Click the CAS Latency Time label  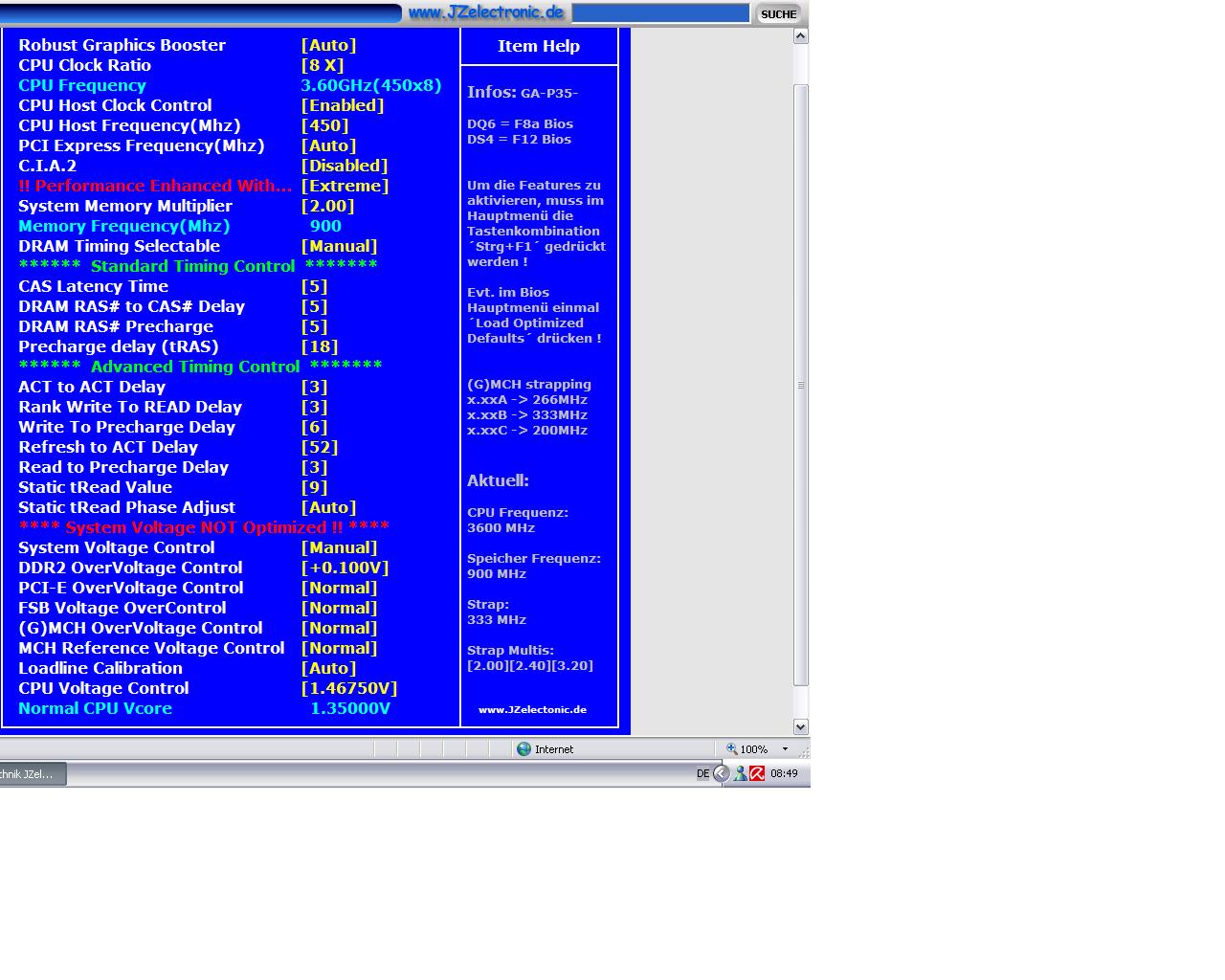[x=94, y=286]
